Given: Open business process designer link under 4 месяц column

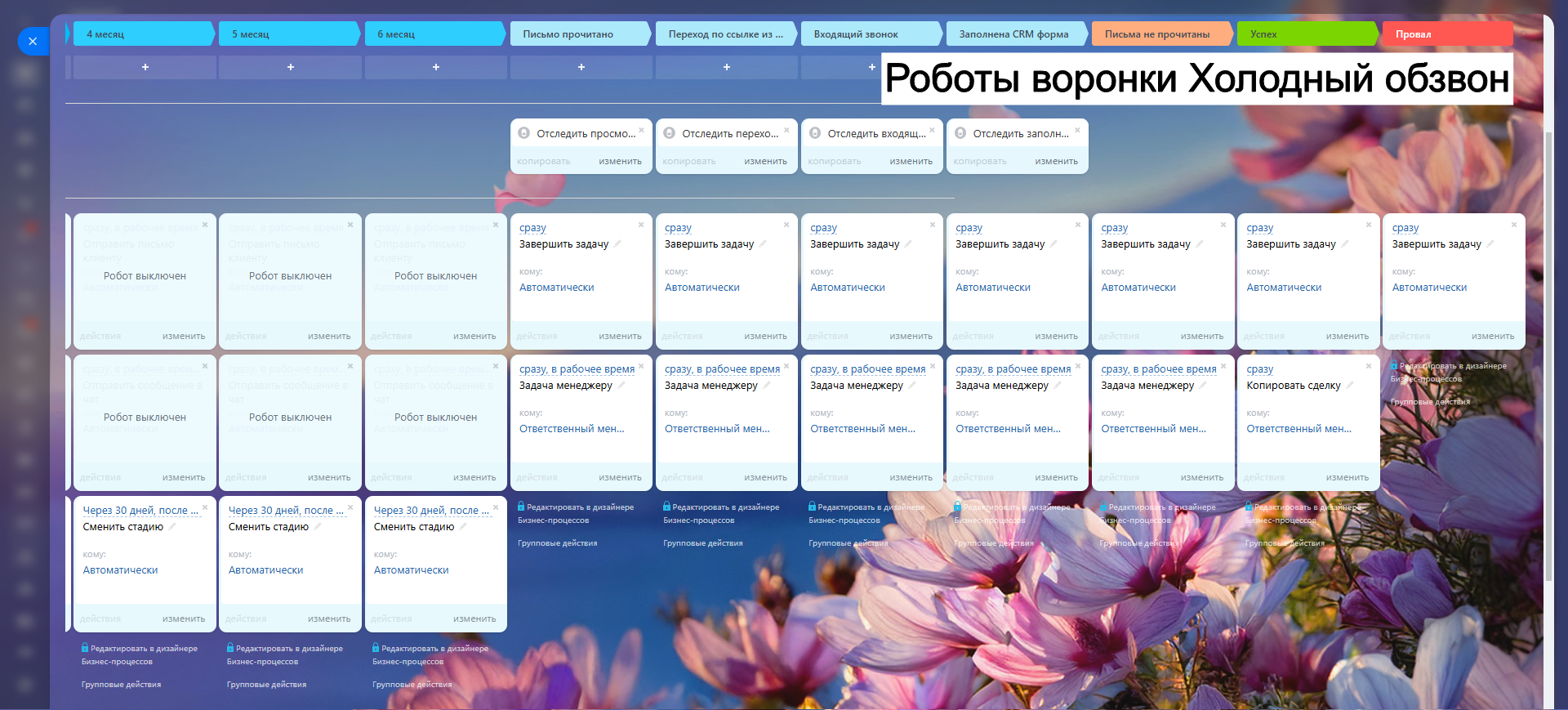Looking at the screenshot, I should 140,655.
